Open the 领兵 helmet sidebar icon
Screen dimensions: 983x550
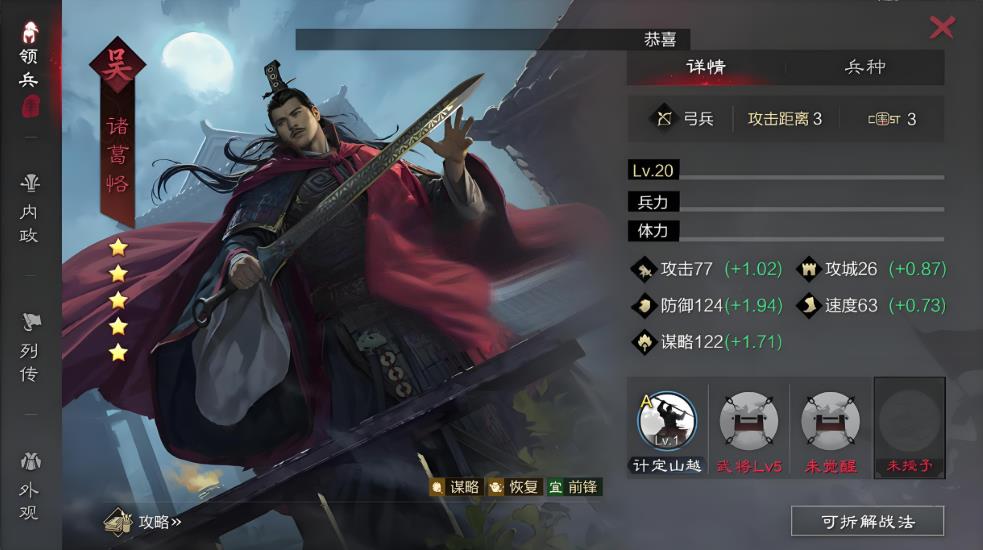30,33
